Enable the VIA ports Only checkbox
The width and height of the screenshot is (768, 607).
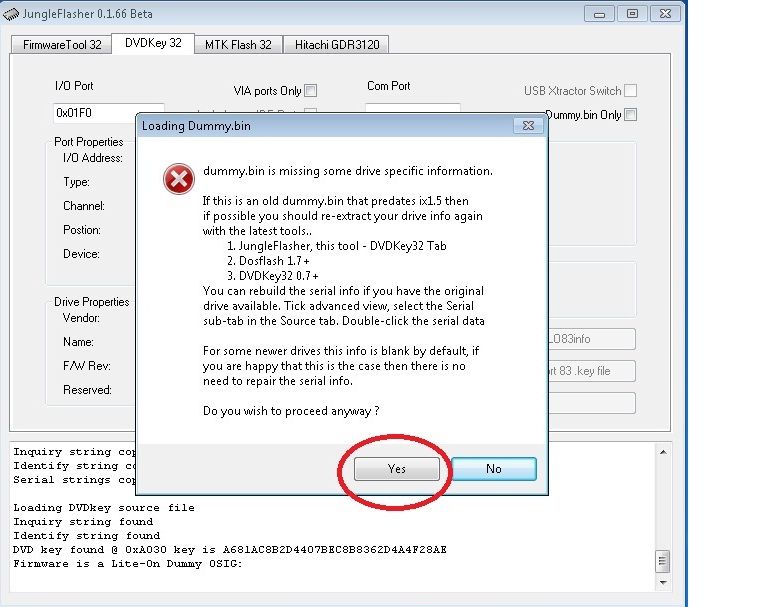coord(310,91)
